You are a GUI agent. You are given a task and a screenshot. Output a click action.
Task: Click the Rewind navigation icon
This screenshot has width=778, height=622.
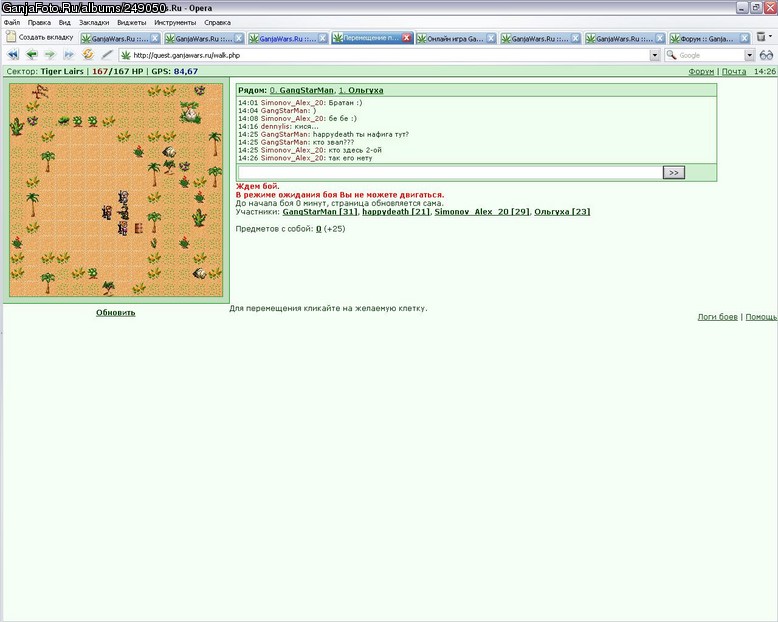point(13,55)
